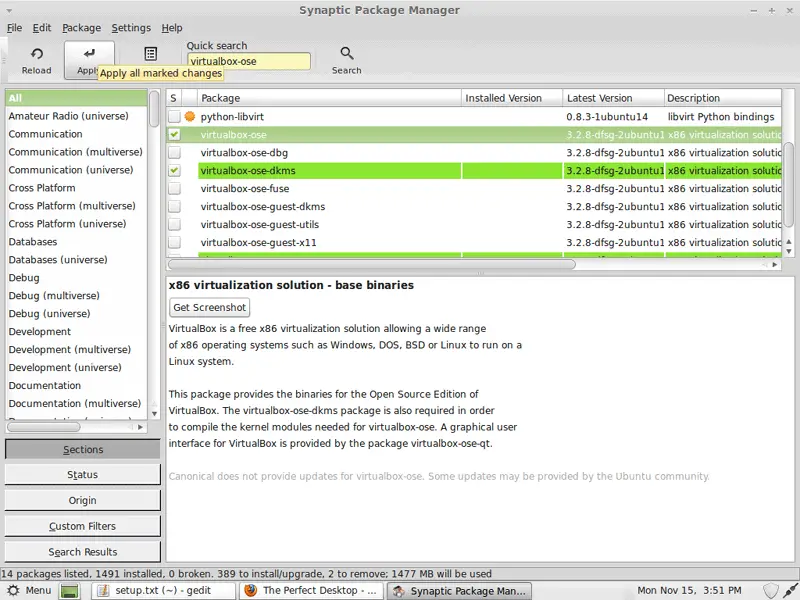Select the python-libvirt package name
800x600 pixels.
point(232,116)
